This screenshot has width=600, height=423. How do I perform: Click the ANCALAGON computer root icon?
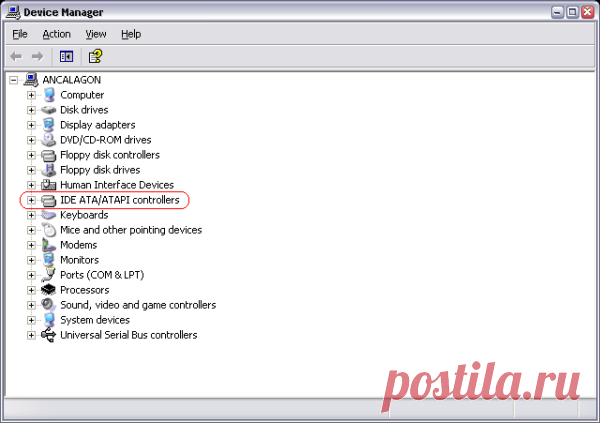(x=31, y=80)
